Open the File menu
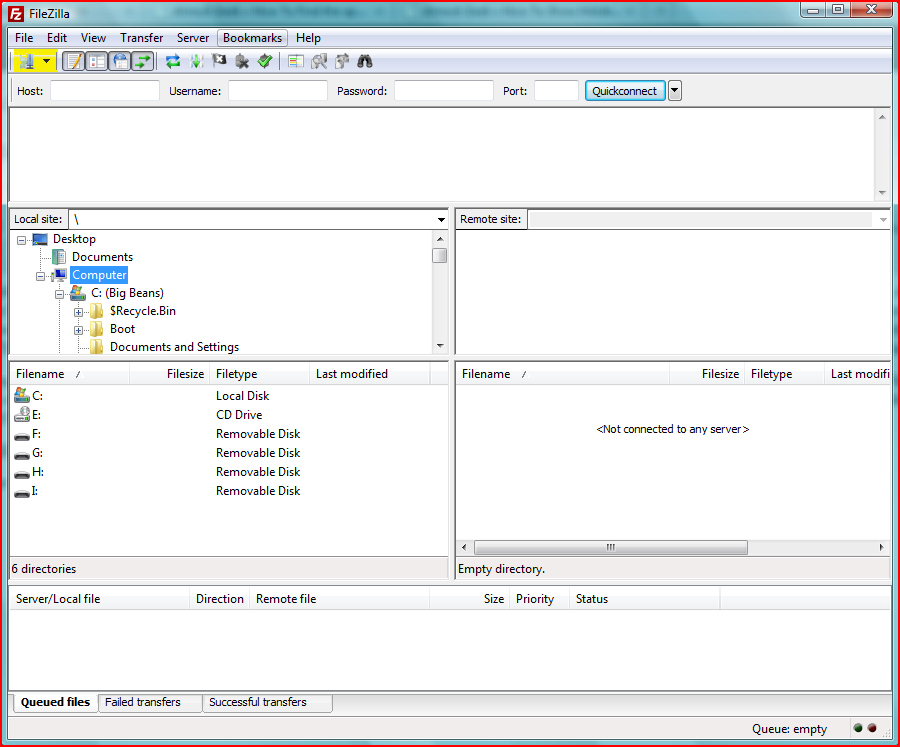 point(24,38)
